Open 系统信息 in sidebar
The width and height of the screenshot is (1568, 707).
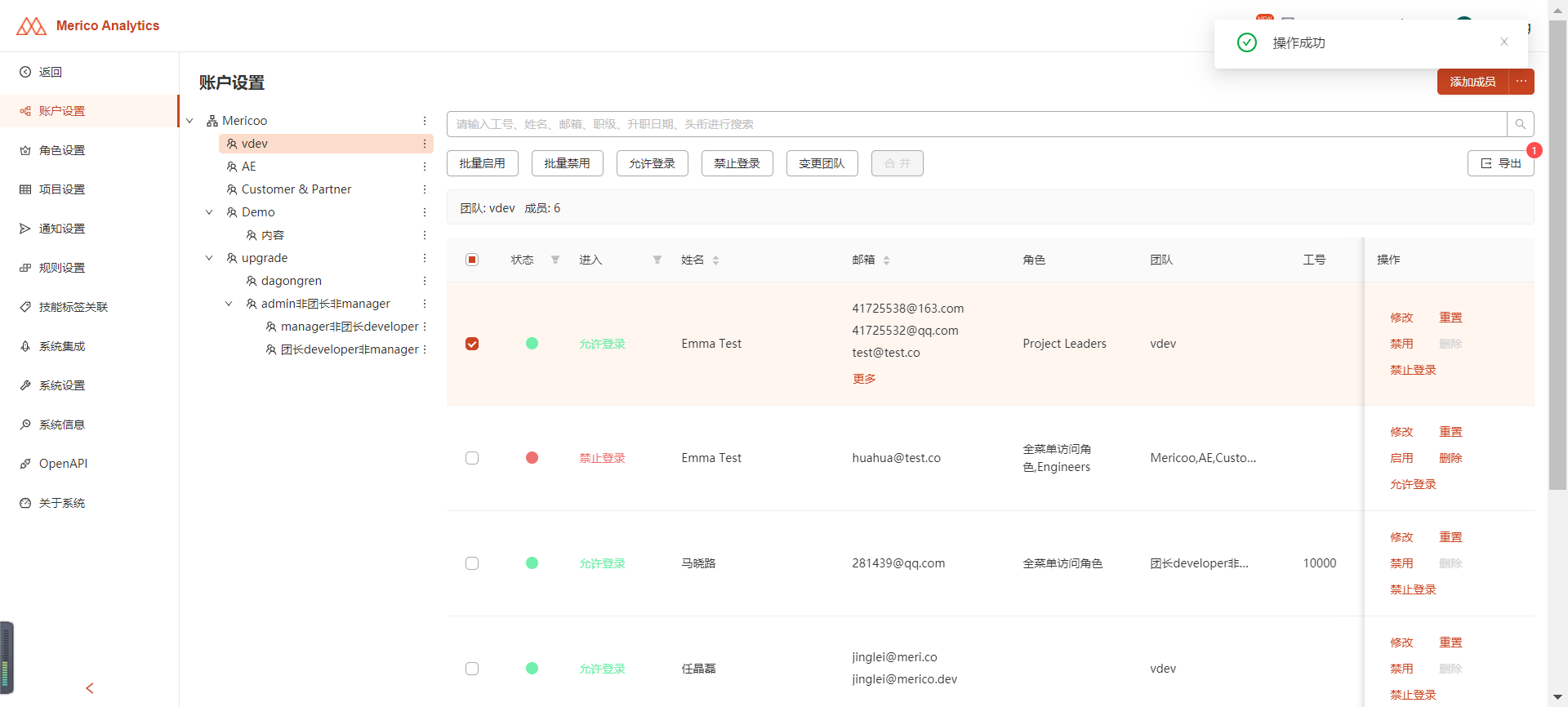89,425
